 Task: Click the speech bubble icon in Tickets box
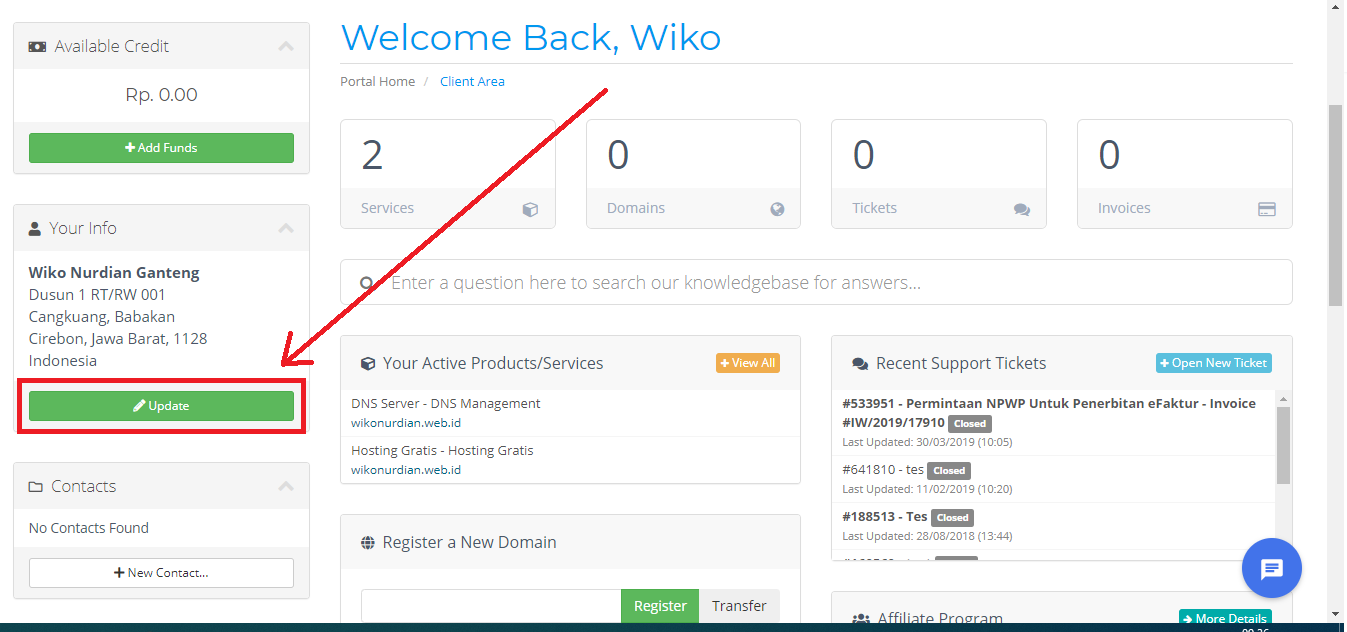point(1022,209)
